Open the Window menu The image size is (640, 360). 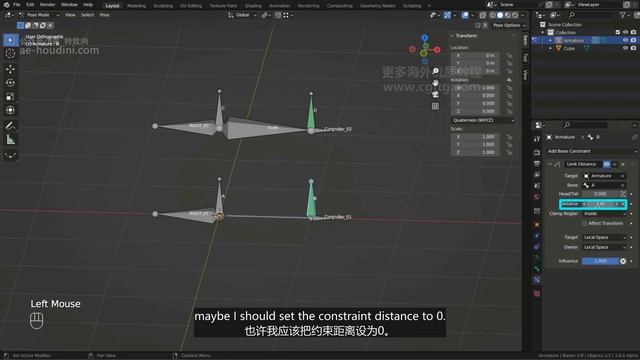[69, 5]
